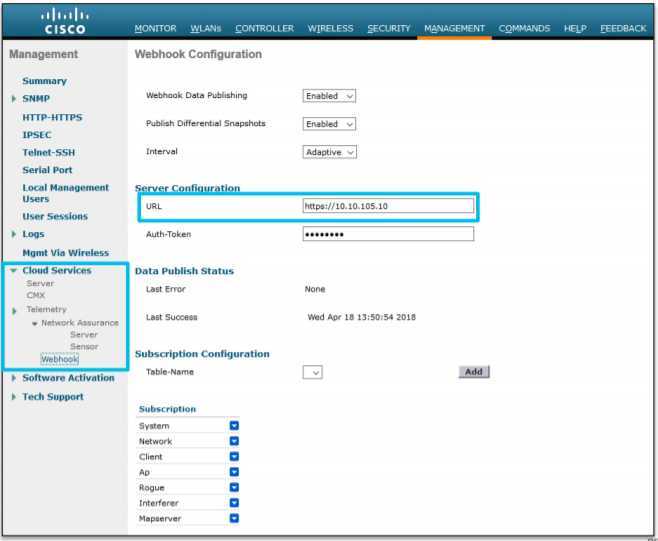
Task: Select Server under Cloud Services
Action: pos(40,284)
